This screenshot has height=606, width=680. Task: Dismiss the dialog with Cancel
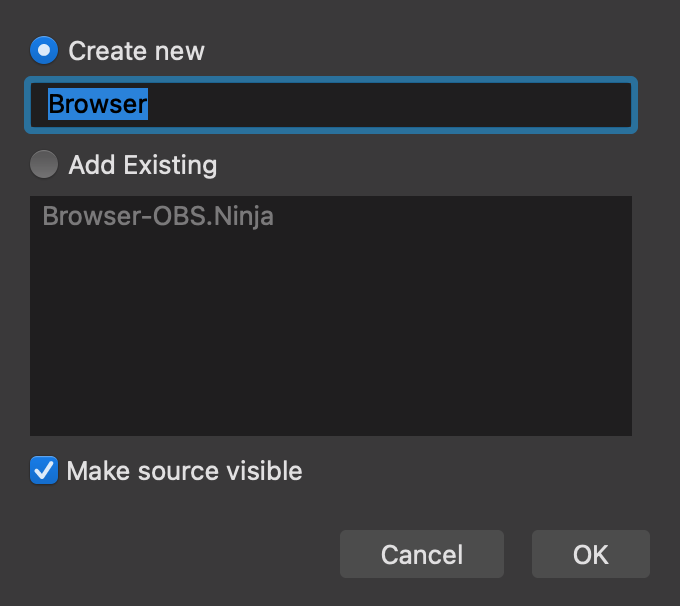click(422, 554)
